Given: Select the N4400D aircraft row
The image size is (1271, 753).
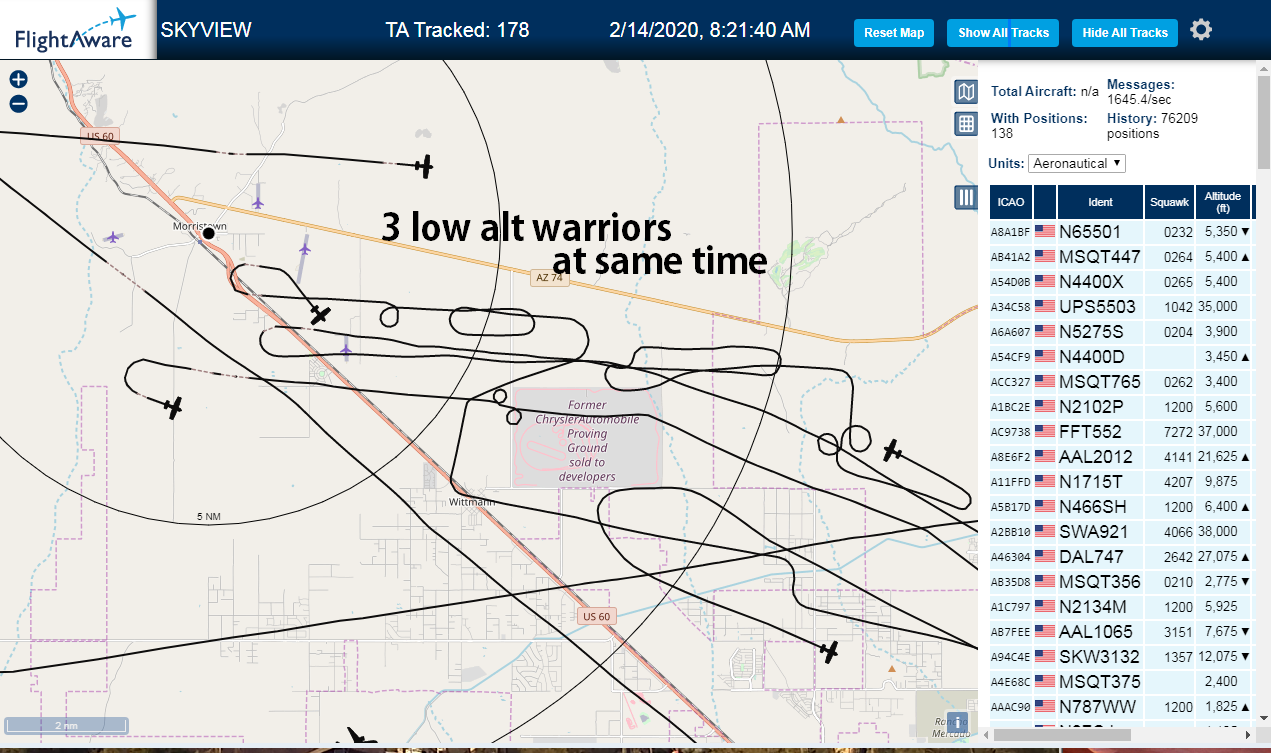Looking at the screenshot, I should [1120, 356].
